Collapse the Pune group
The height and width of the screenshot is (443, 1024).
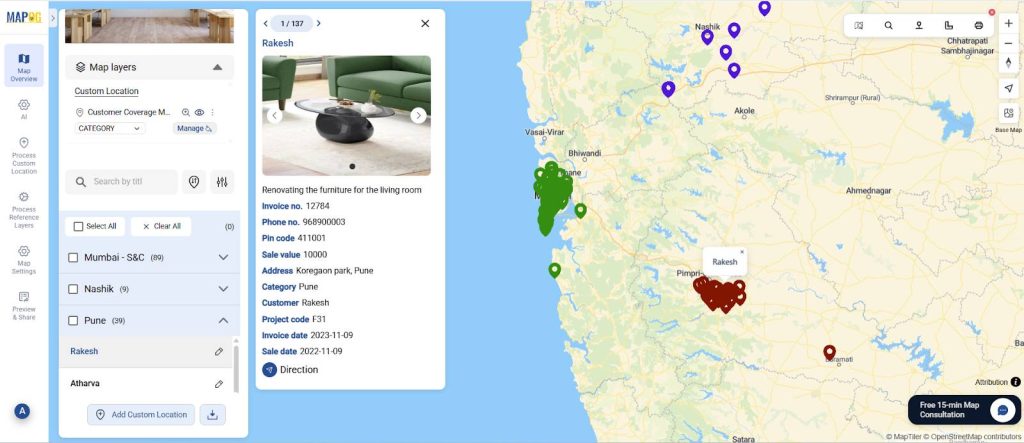223,321
